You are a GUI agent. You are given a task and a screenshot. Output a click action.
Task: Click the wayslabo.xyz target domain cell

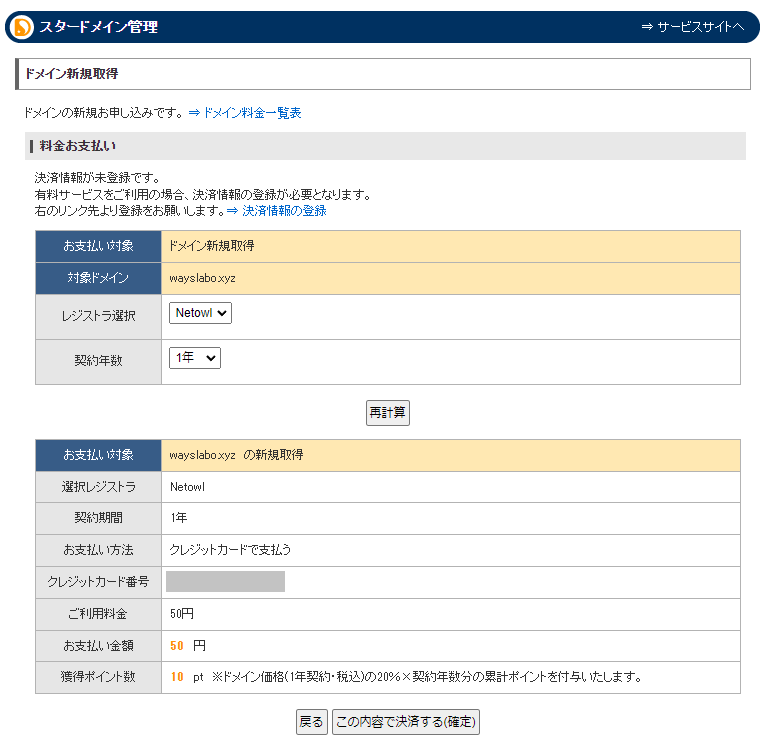pyautogui.click(x=450, y=279)
